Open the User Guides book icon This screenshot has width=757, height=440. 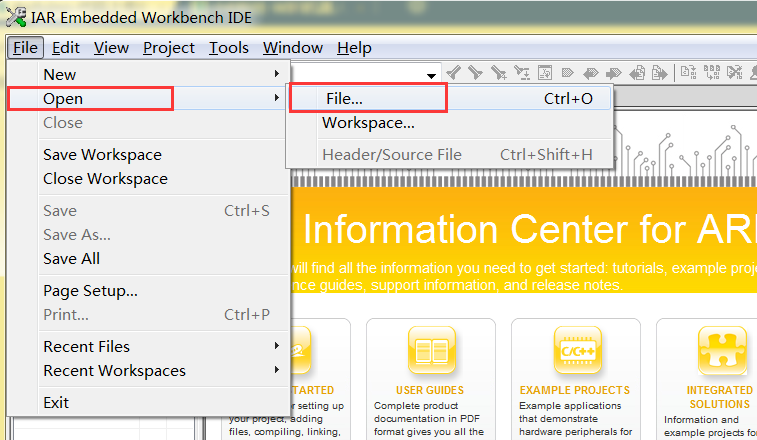point(432,350)
